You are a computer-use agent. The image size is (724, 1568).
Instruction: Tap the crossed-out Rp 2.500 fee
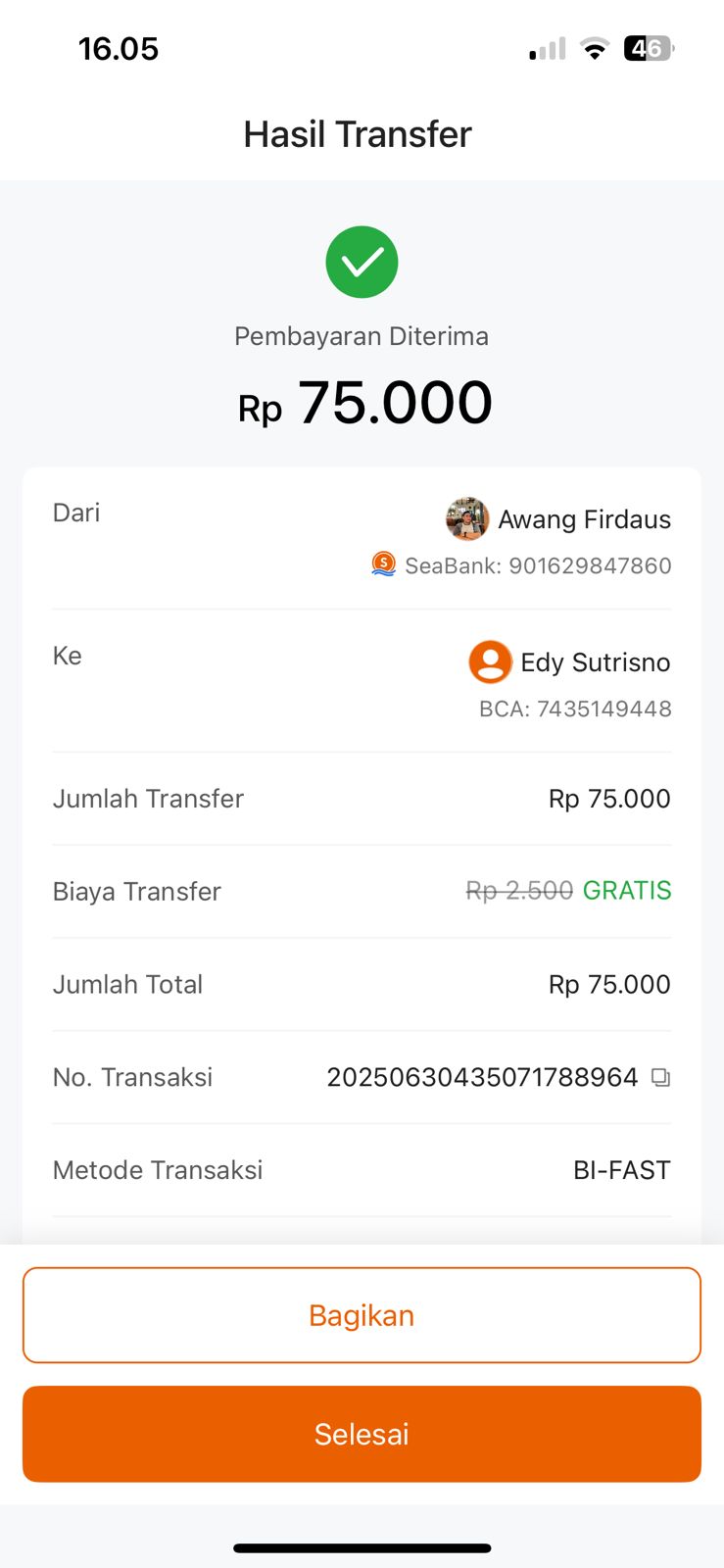point(519,891)
